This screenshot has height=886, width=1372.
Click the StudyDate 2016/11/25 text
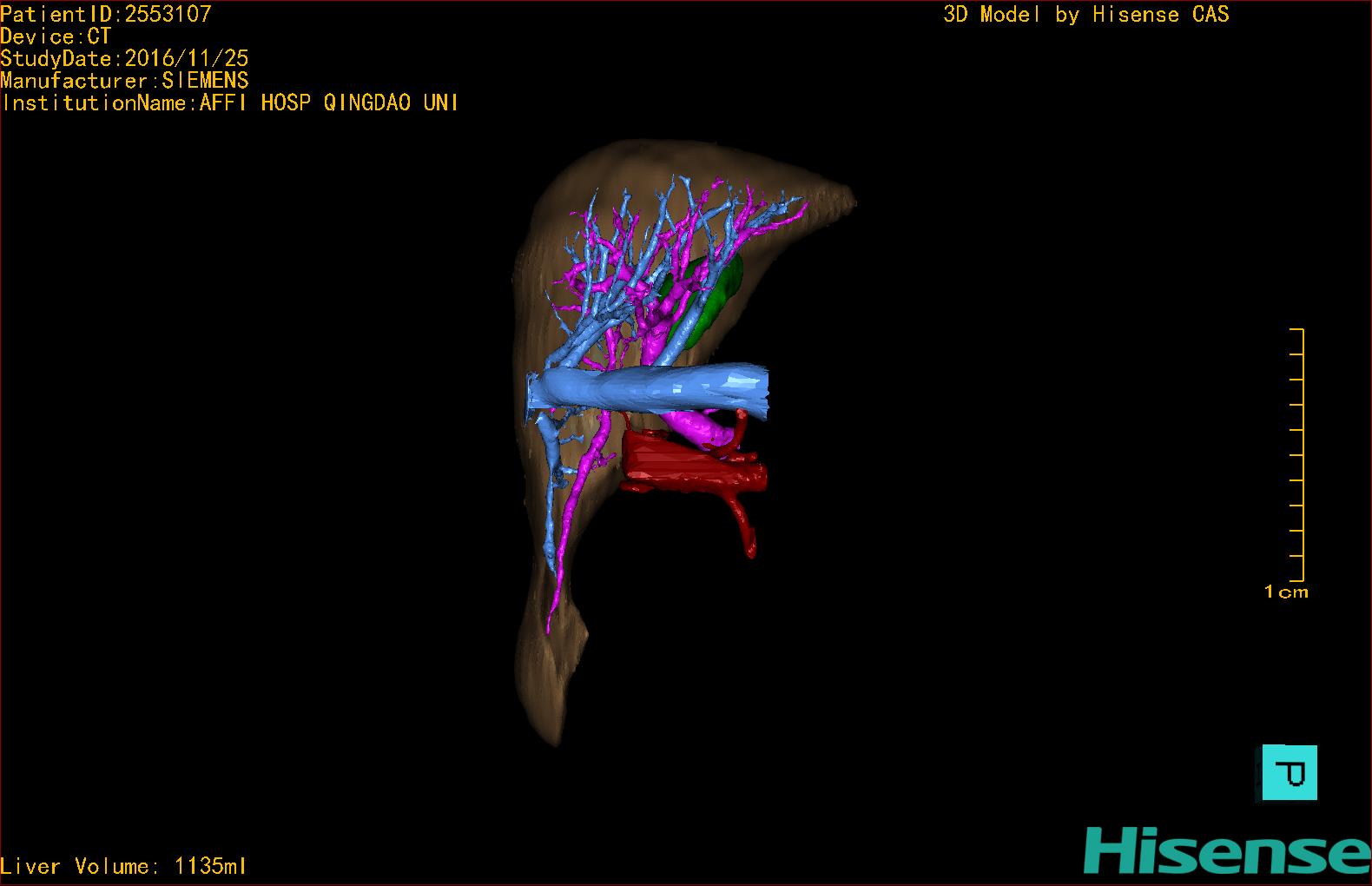(124, 59)
